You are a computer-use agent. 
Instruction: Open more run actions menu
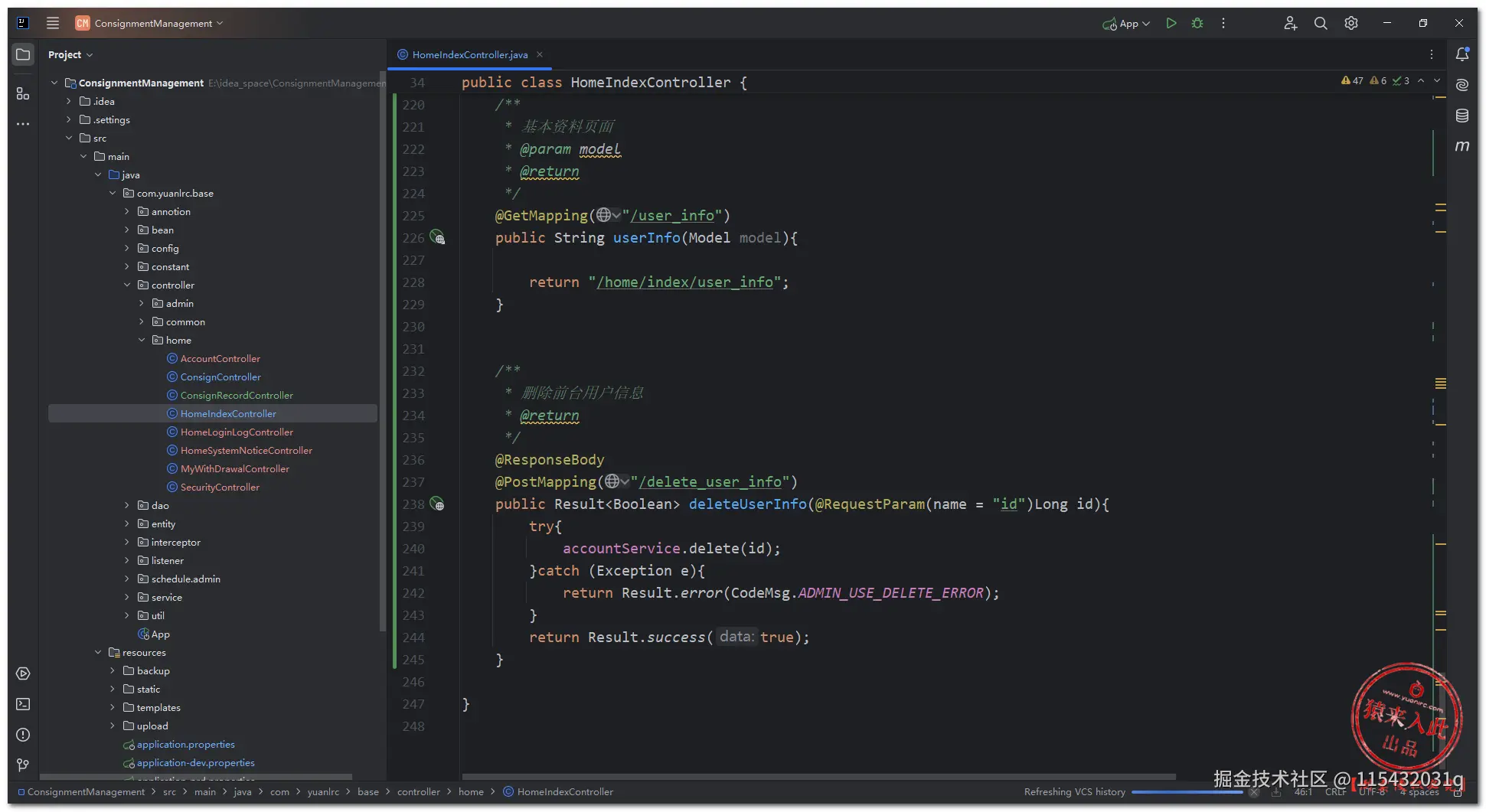(x=1223, y=24)
